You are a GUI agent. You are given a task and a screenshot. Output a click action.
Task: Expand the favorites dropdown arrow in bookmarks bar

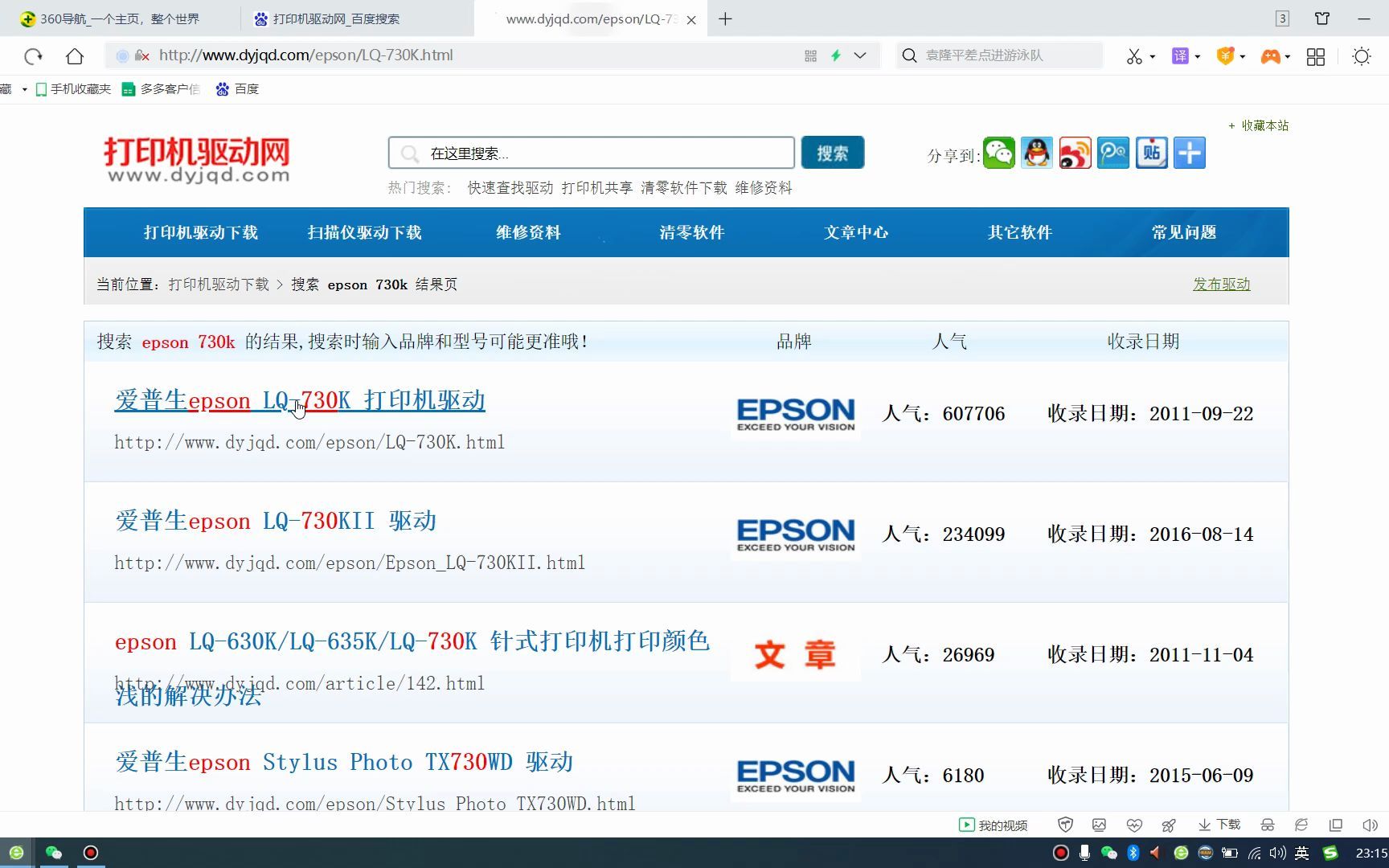(24, 89)
